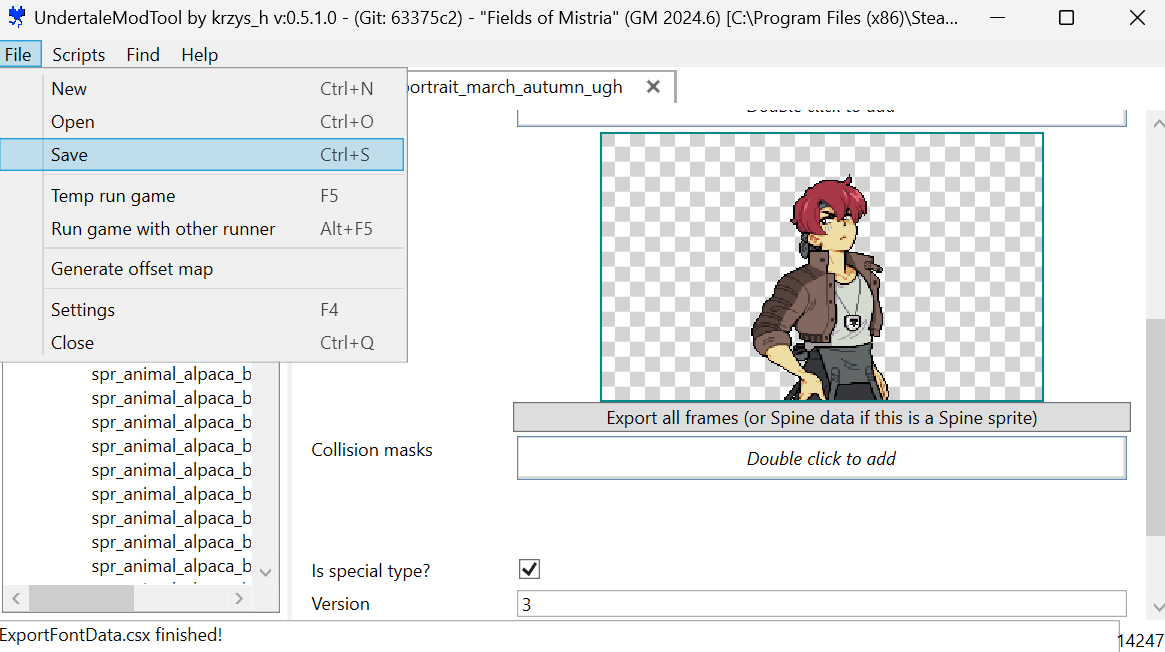Click the UndertaleModTool app icon
This screenshot has width=1165, height=652.
point(16,16)
